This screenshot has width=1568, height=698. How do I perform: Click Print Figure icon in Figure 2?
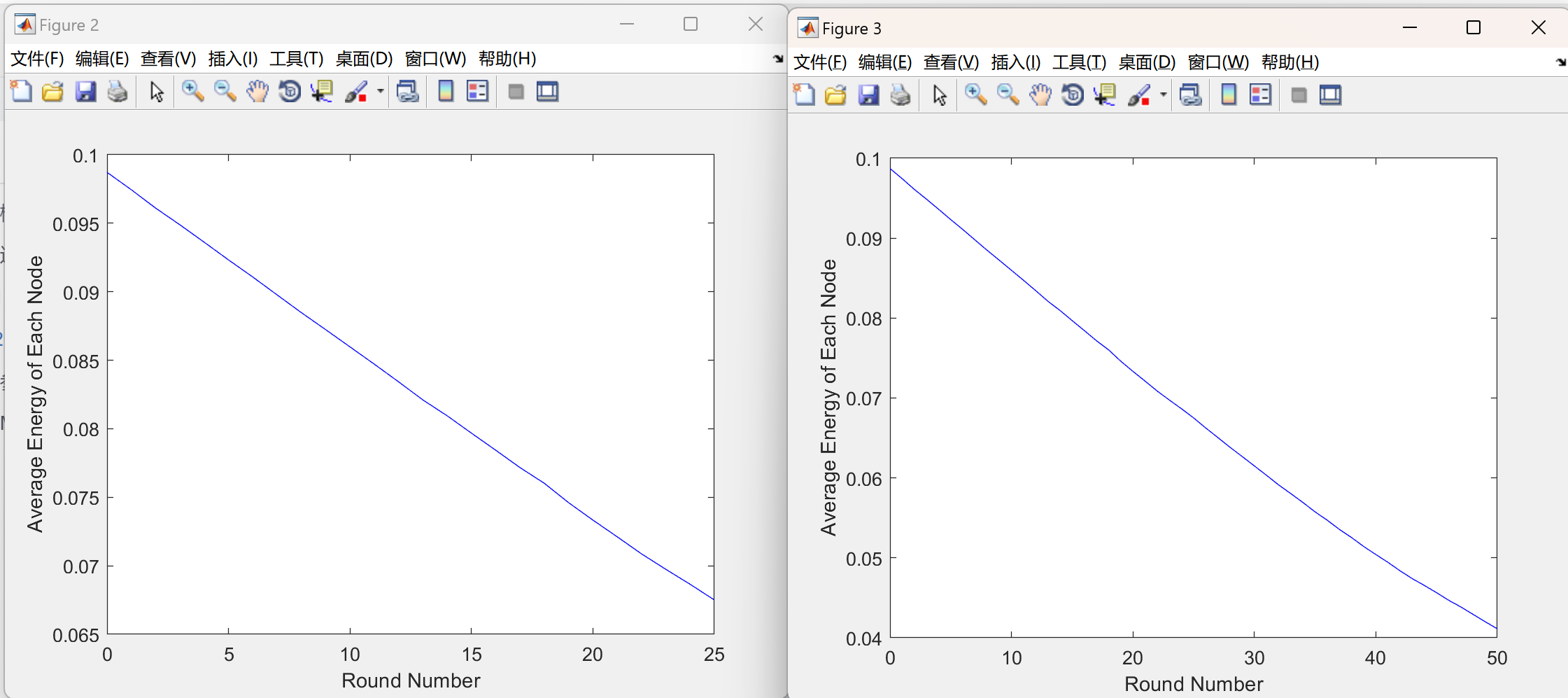(118, 91)
